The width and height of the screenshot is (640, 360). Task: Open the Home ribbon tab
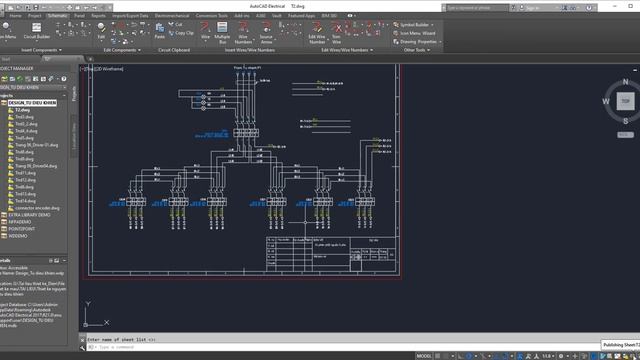click(x=16, y=16)
